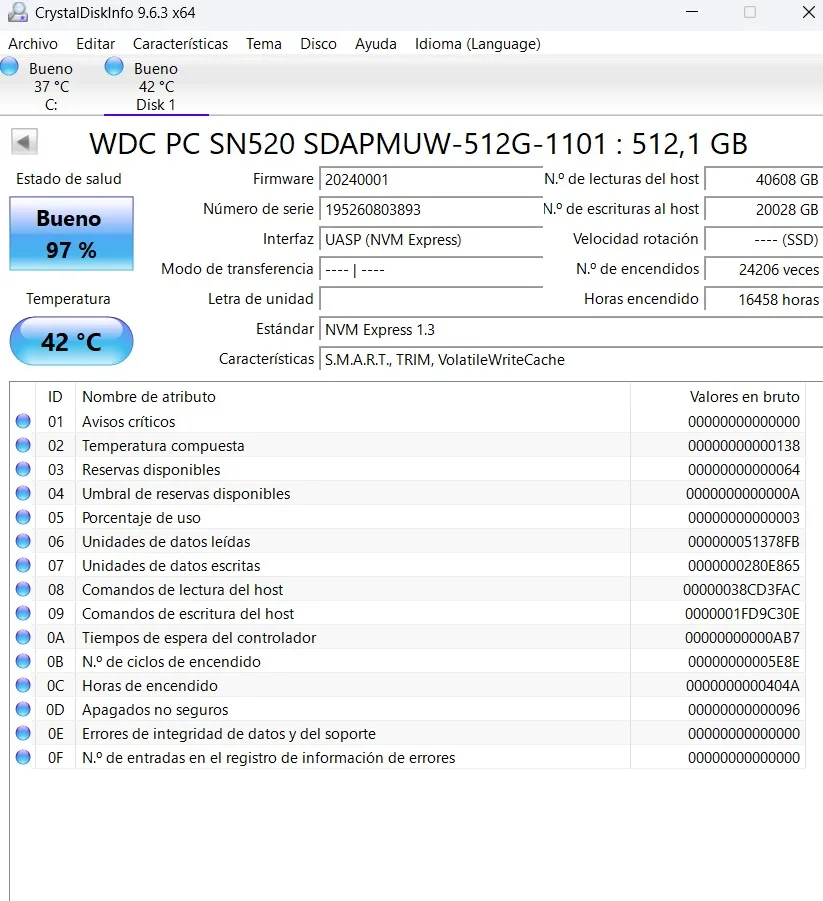Open the Disco menu
The width and height of the screenshot is (823, 901).
318,44
